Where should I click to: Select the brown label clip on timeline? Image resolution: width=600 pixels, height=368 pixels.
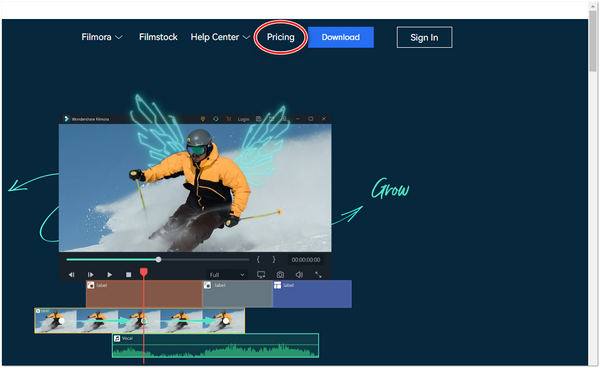pos(144,294)
